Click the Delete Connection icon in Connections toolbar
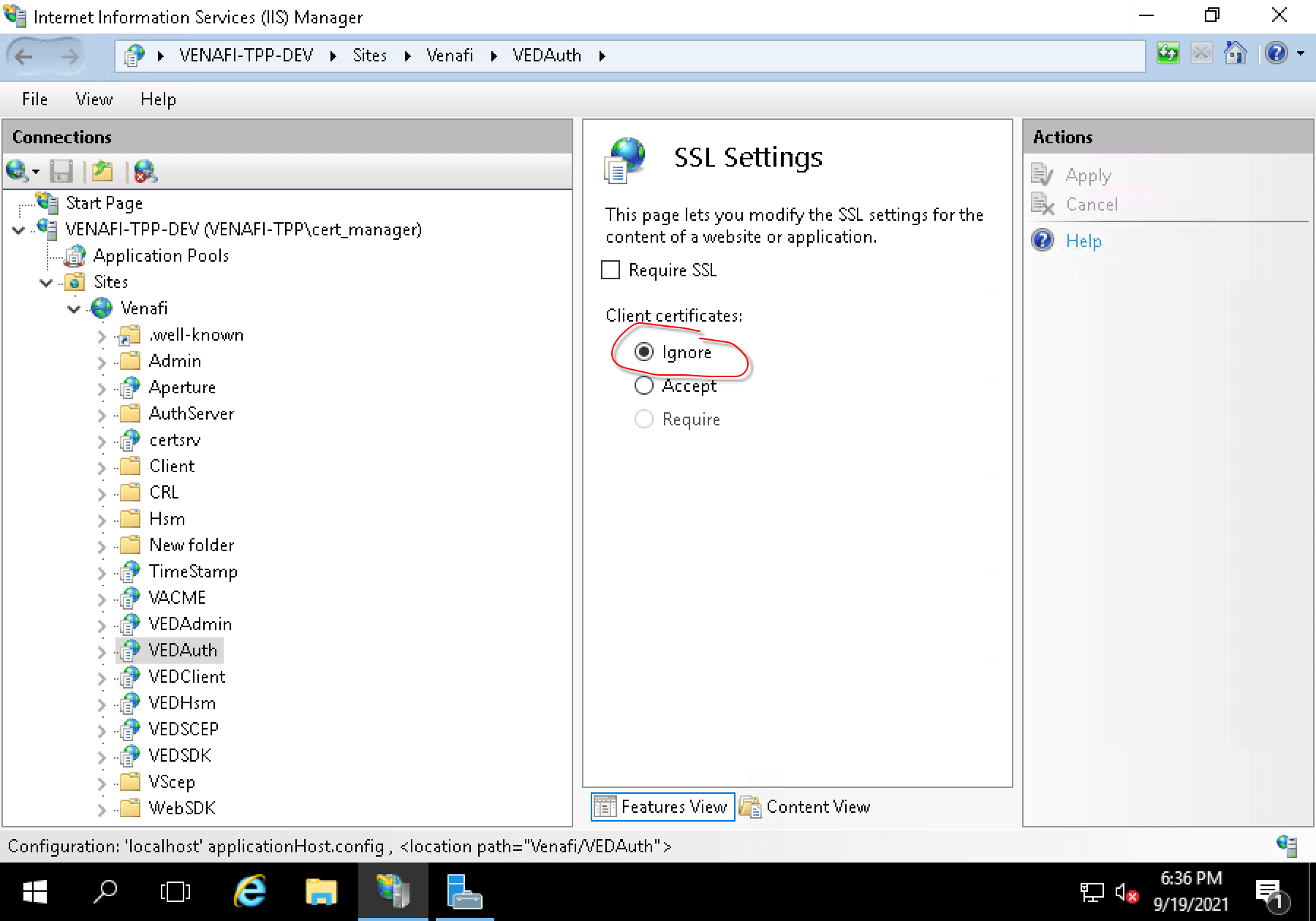Screen dimensions: 1316x921 click(145, 172)
